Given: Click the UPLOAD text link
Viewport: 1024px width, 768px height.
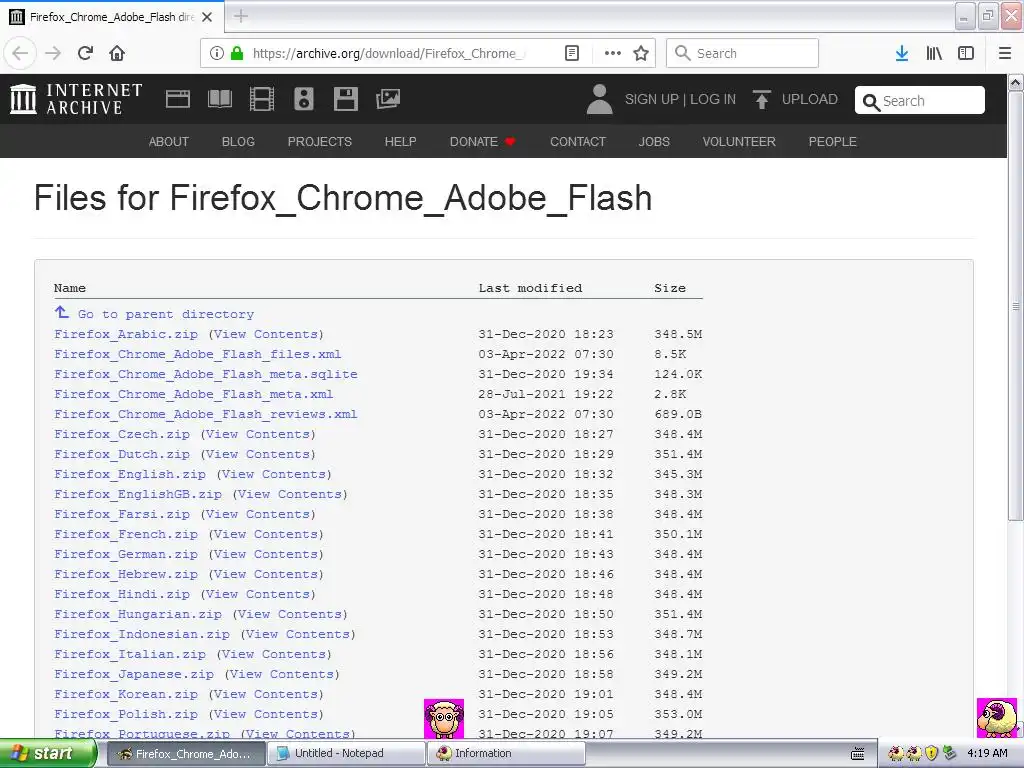Looking at the screenshot, I should (809, 99).
